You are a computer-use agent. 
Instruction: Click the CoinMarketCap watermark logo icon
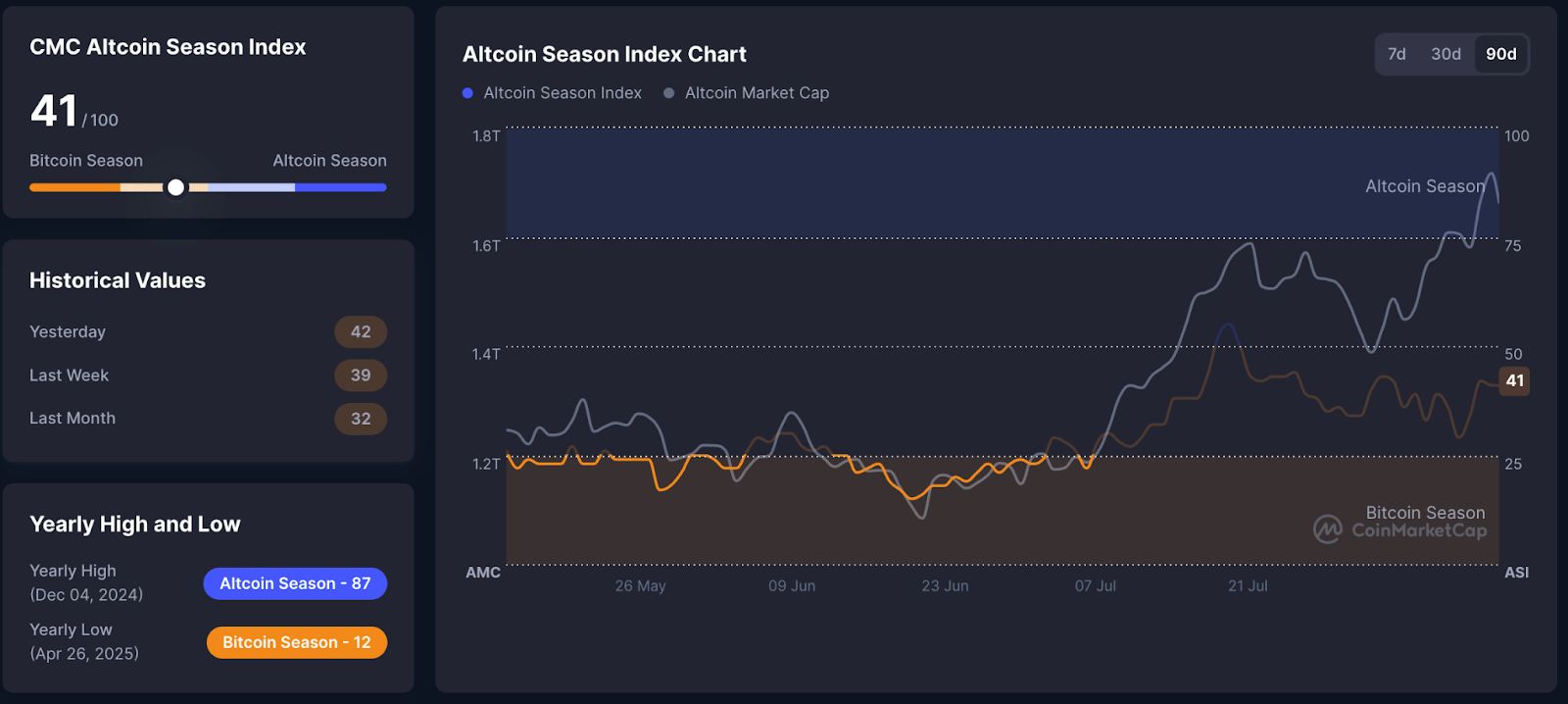pyautogui.click(x=1328, y=529)
